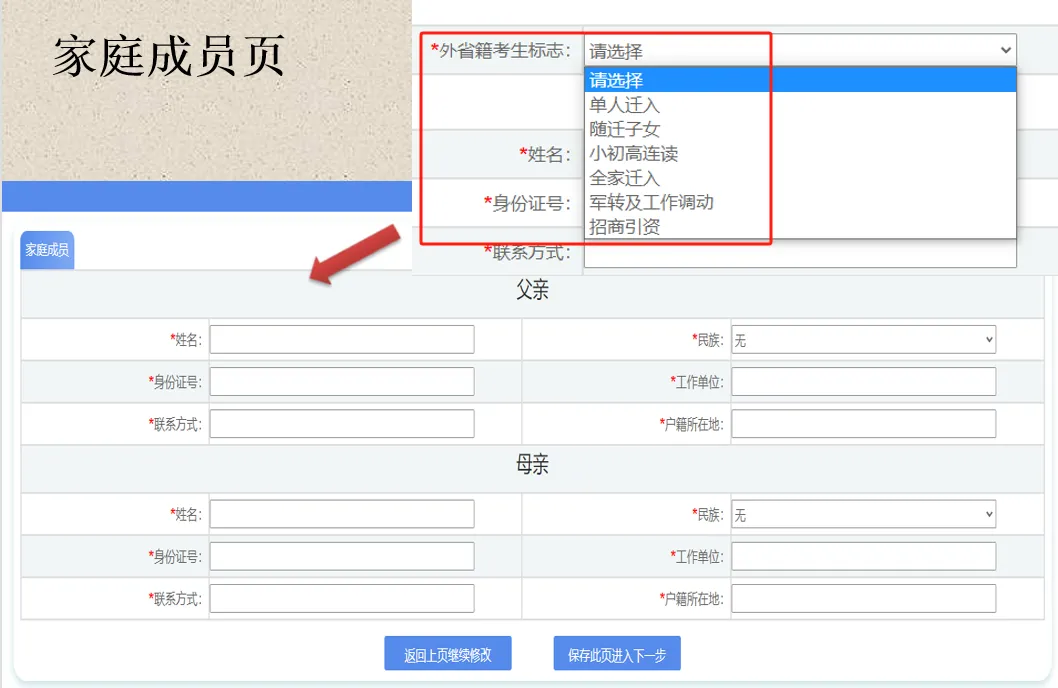Click the father's 联系方式 input field
The width and height of the screenshot is (1058, 688).
click(340, 423)
